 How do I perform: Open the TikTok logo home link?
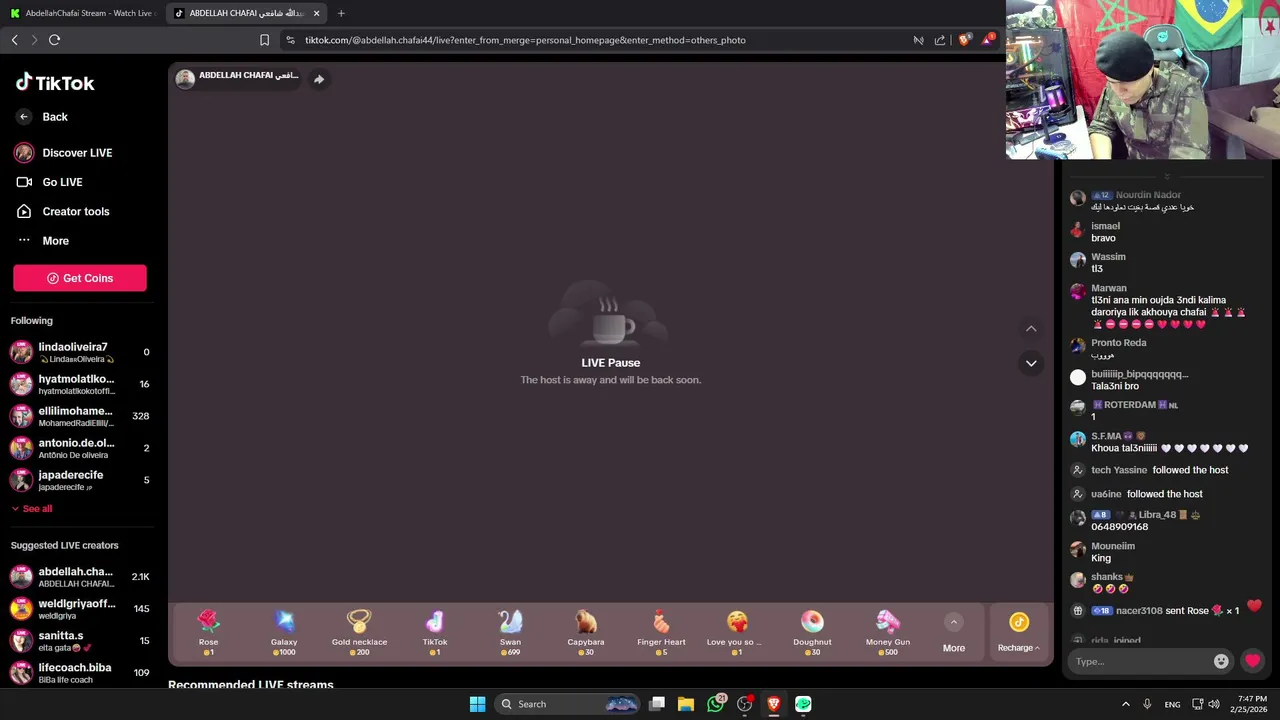(x=55, y=83)
